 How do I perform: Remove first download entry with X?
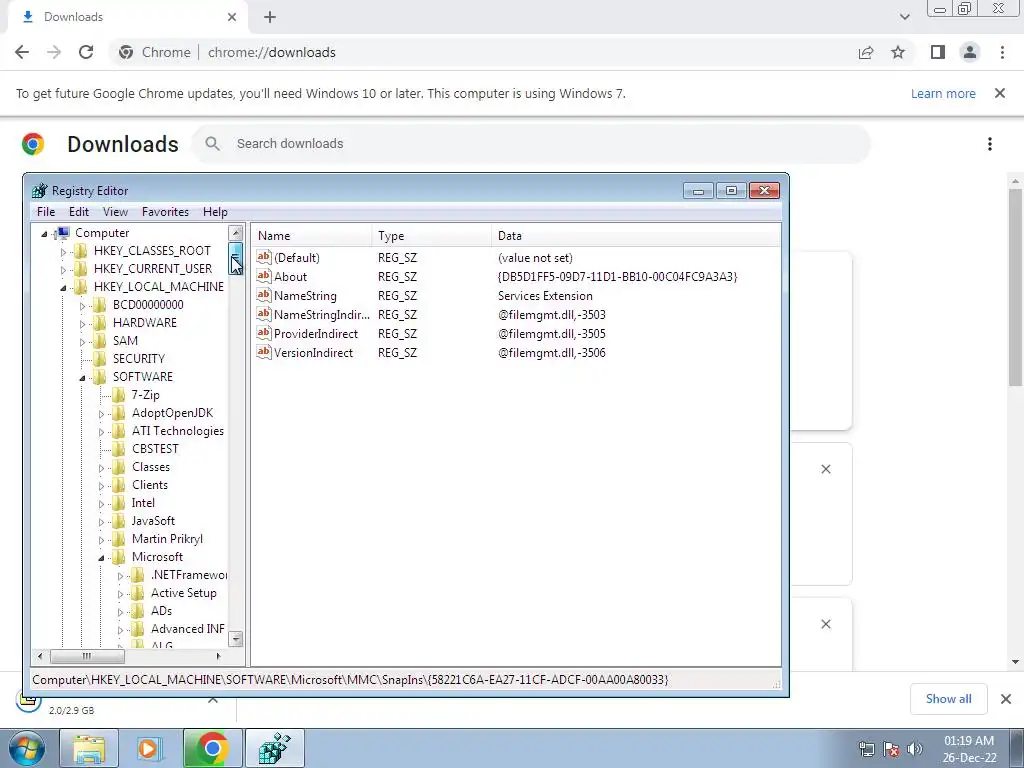pyautogui.click(x=825, y=469)
